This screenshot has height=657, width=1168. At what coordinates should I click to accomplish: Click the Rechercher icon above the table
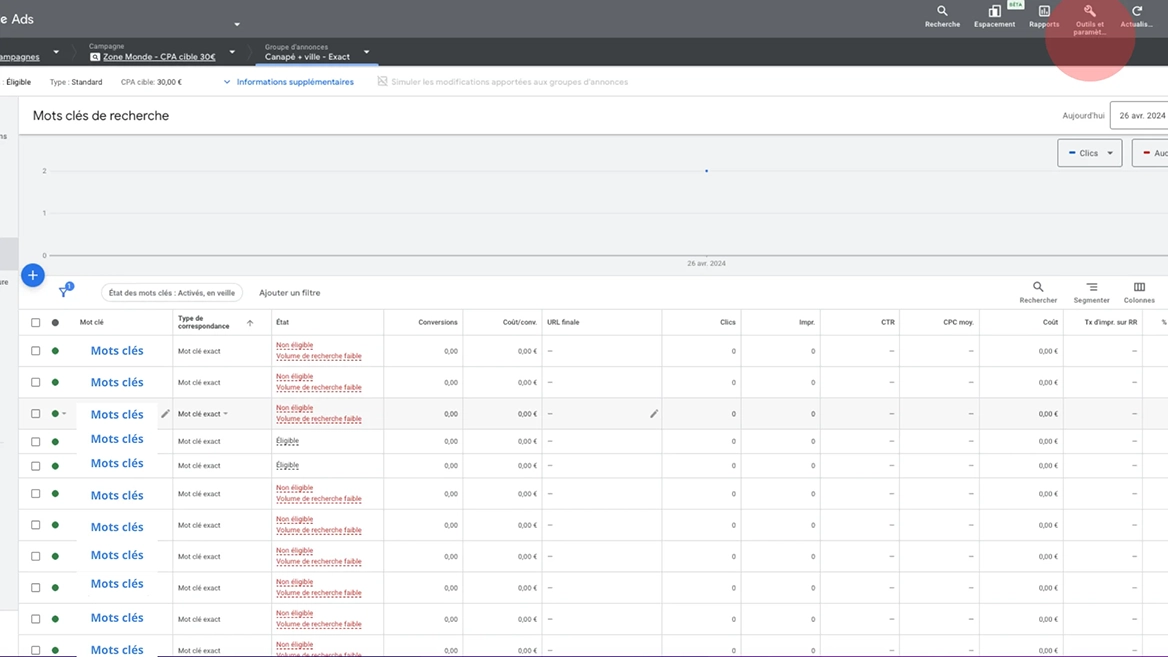[1038, 287]
